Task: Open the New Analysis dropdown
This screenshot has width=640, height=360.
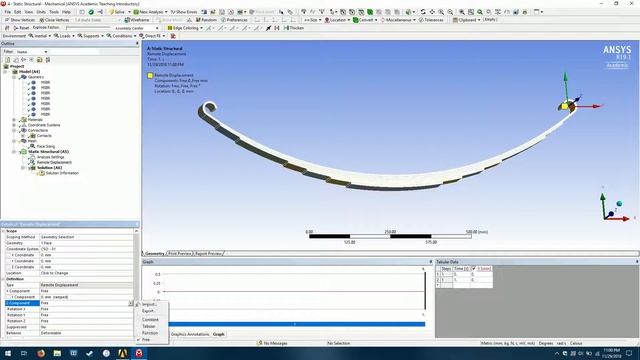Action: click(151, 12)
